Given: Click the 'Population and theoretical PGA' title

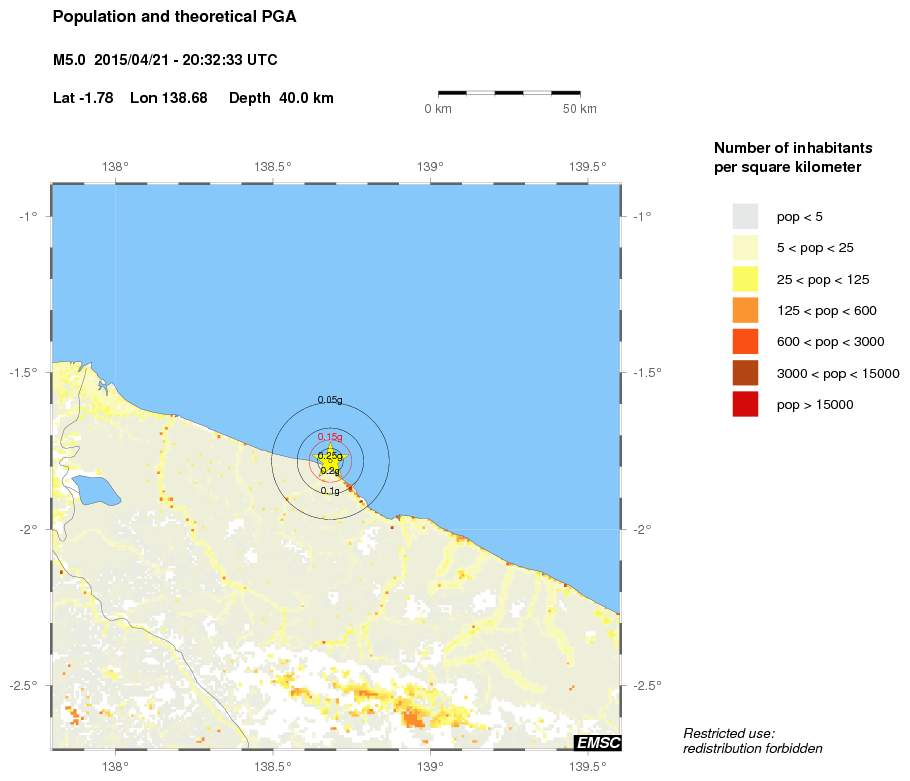Looking at the screenshot, I should [x=174, y=17].
